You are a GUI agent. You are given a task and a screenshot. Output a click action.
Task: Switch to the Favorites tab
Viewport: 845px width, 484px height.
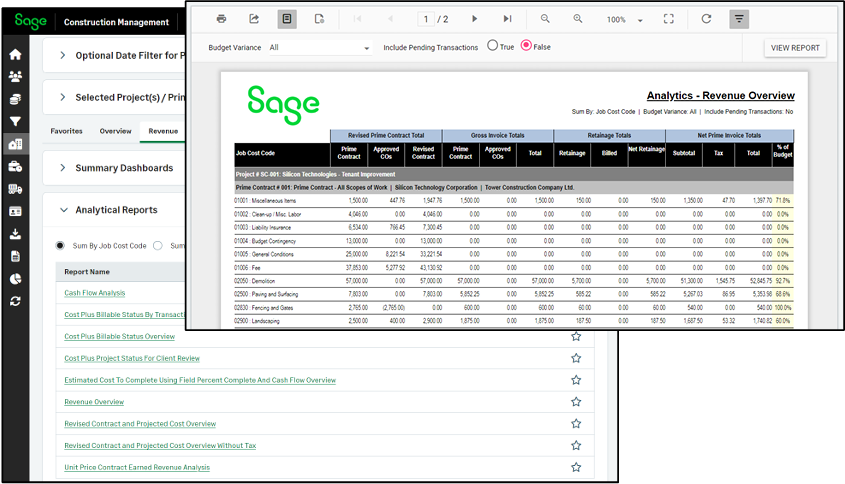pos(66,131)
